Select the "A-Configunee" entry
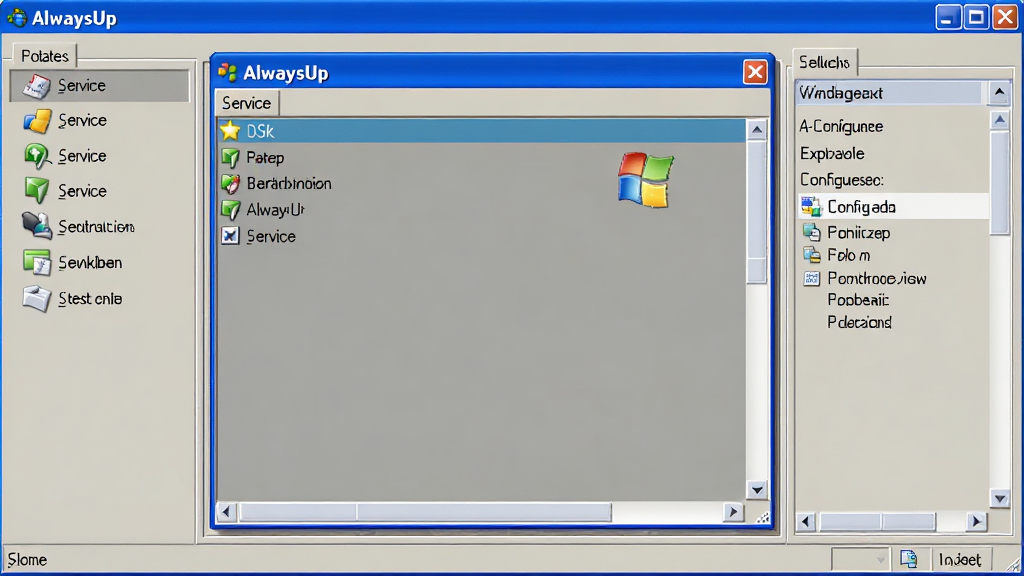The image size is (1024, 576). click(x=841, y=126)
